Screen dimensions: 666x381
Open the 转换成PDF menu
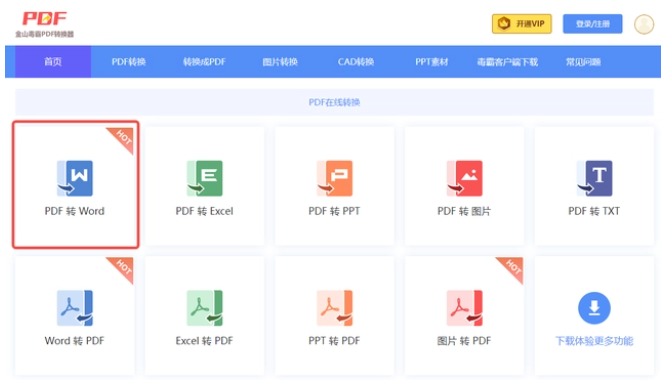(204, 62)
